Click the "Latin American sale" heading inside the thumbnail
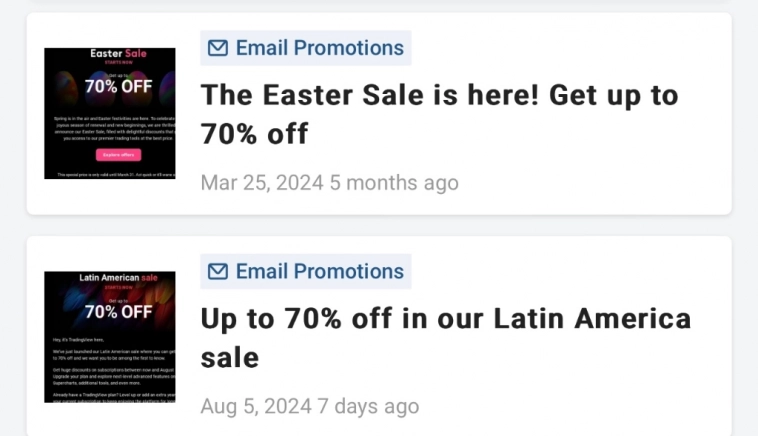 (118, 277)
